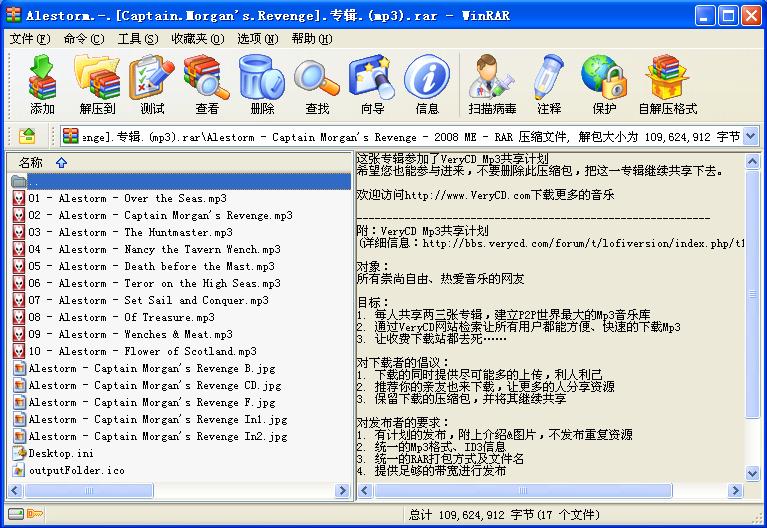
Task: Click the key password icon in status bar
Action: tap(35, 514)
